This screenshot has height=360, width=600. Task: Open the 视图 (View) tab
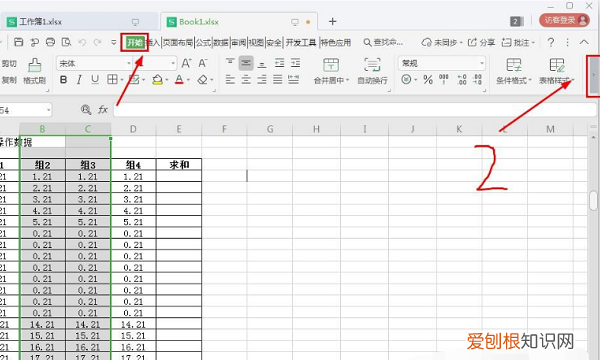tap(256, 42)
